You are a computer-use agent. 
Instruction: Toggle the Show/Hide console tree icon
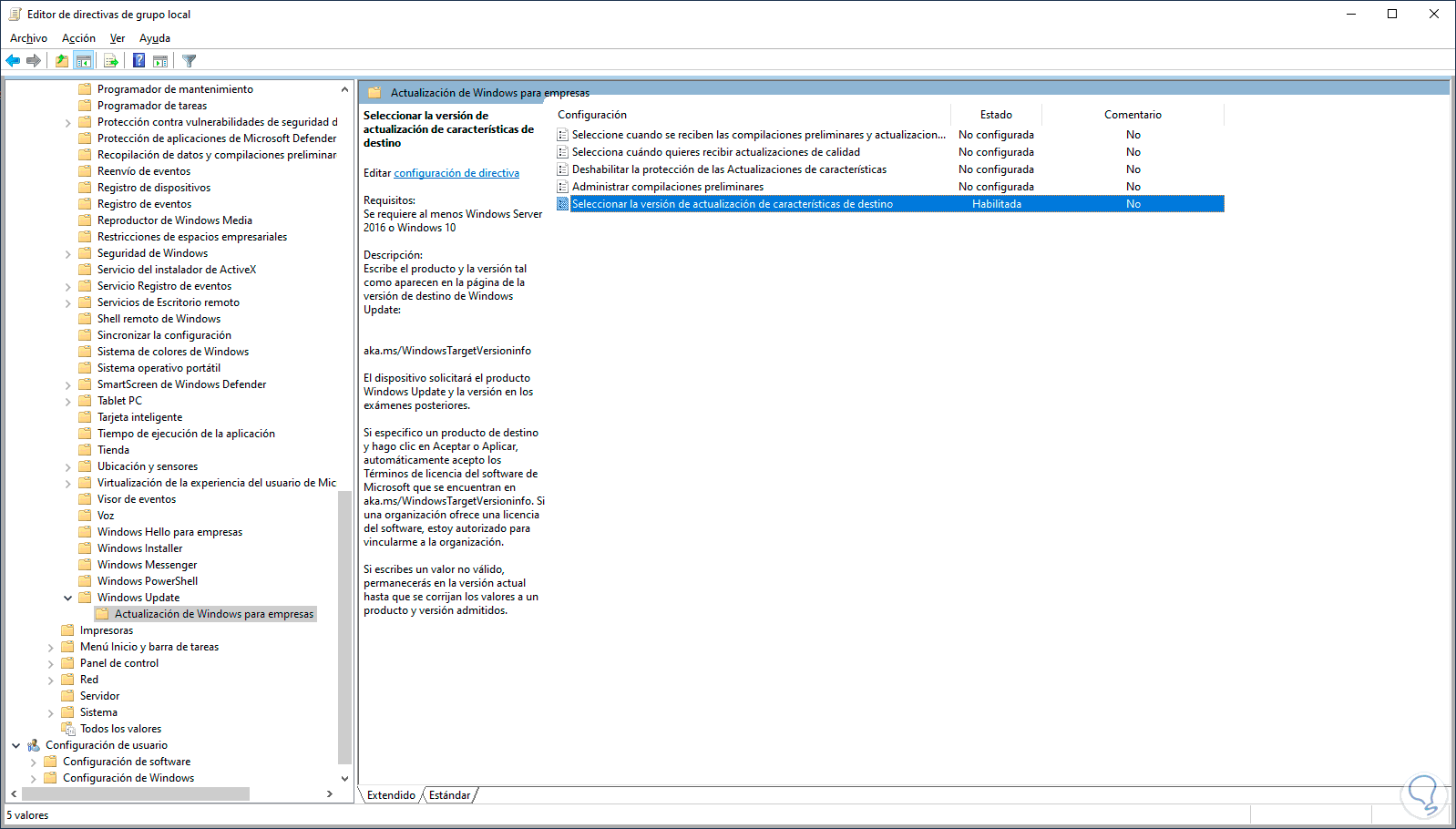(84, 61)
